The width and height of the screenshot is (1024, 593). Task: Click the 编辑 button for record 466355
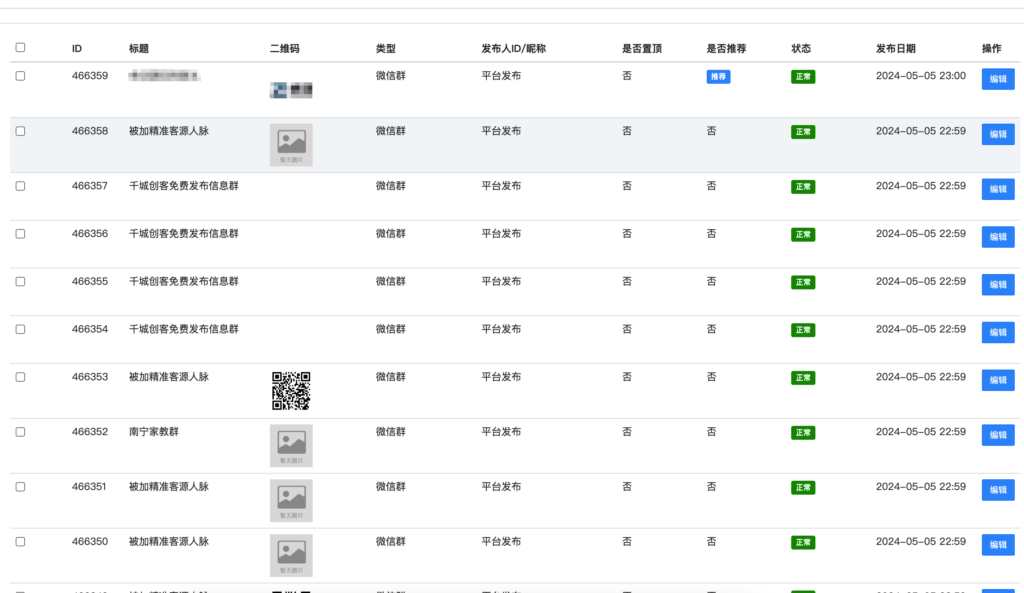click(997, 285)
